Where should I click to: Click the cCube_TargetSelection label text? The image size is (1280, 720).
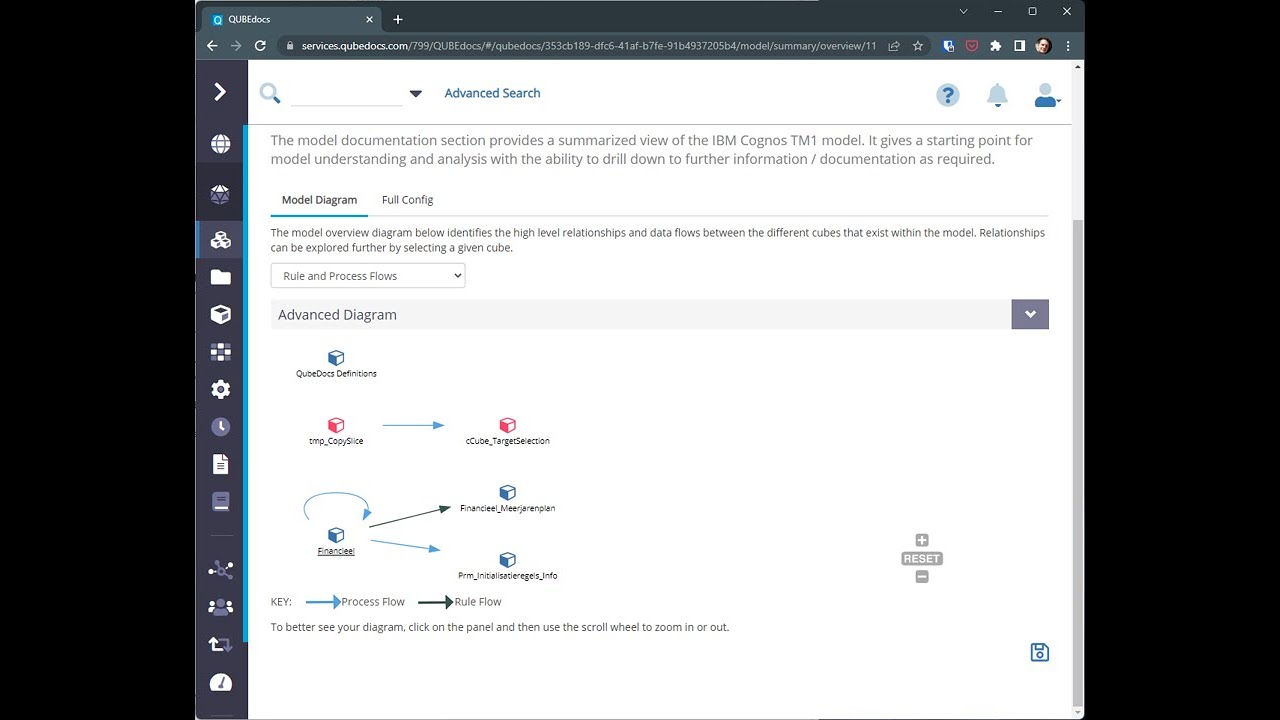pyautogui.click(x=508, y=441)
